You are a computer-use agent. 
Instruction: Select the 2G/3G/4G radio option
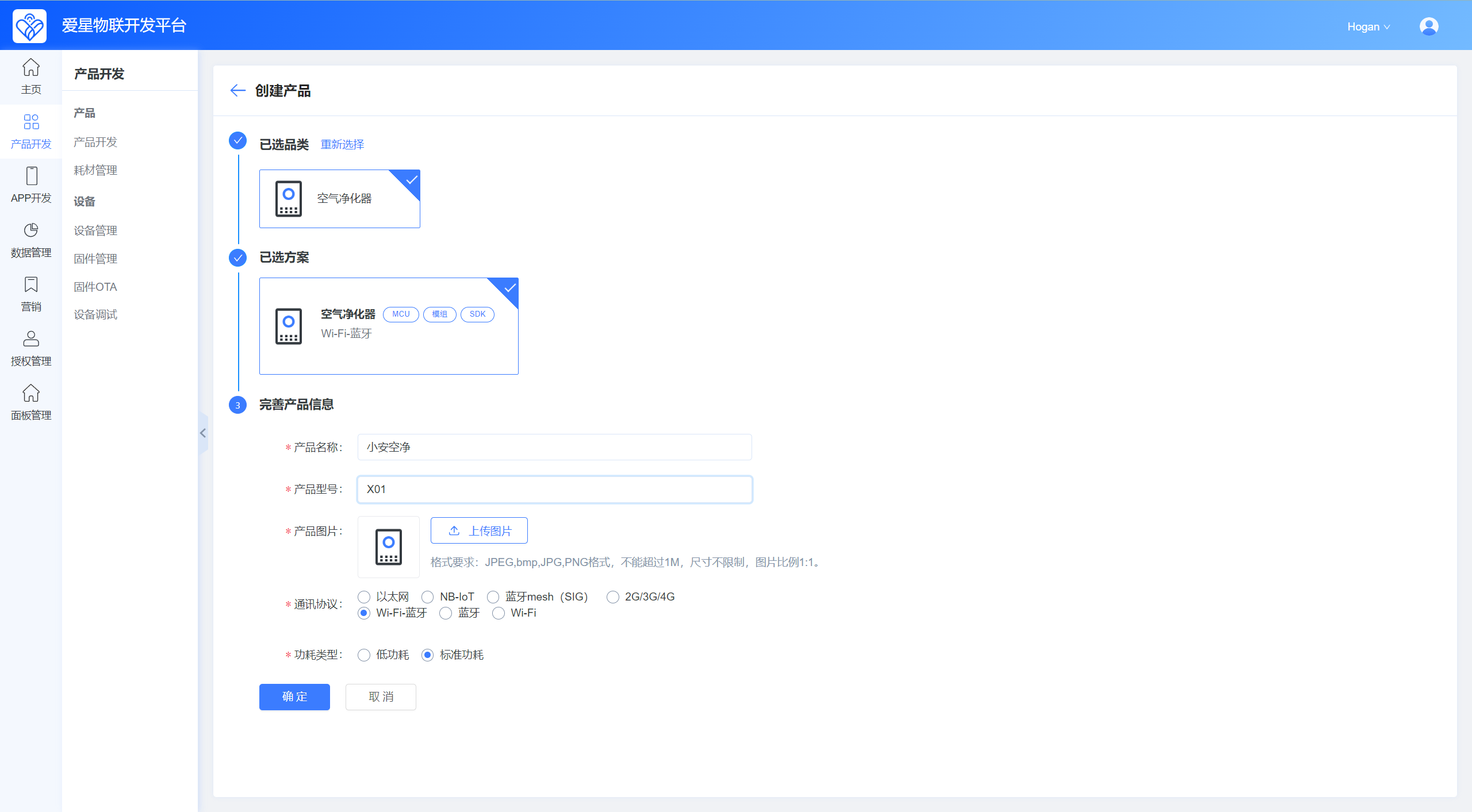click(x=613, y=597)
